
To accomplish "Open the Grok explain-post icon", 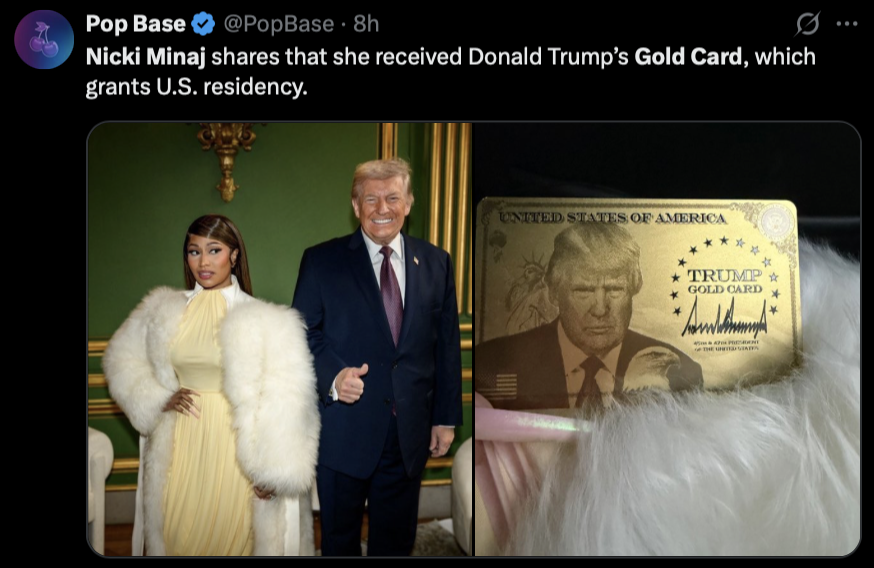I will pos(808,24).
